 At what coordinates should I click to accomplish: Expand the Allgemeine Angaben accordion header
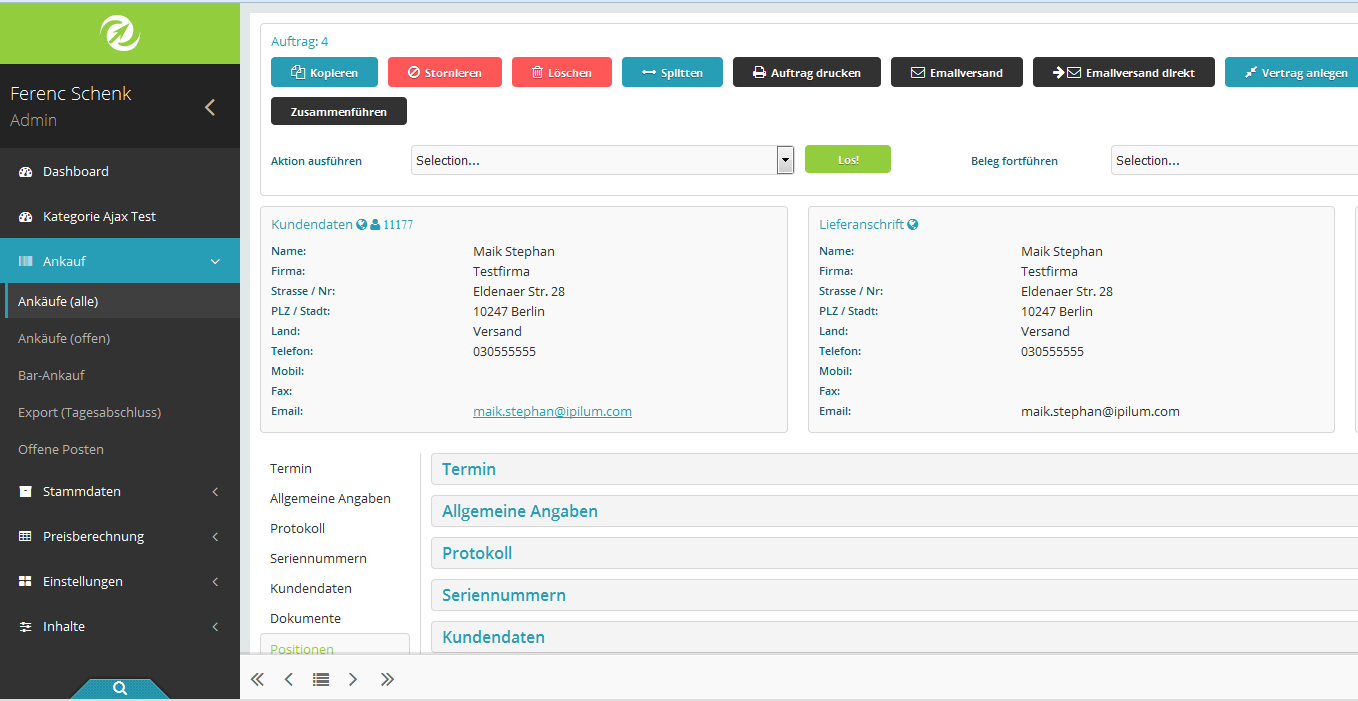[894, 511]
